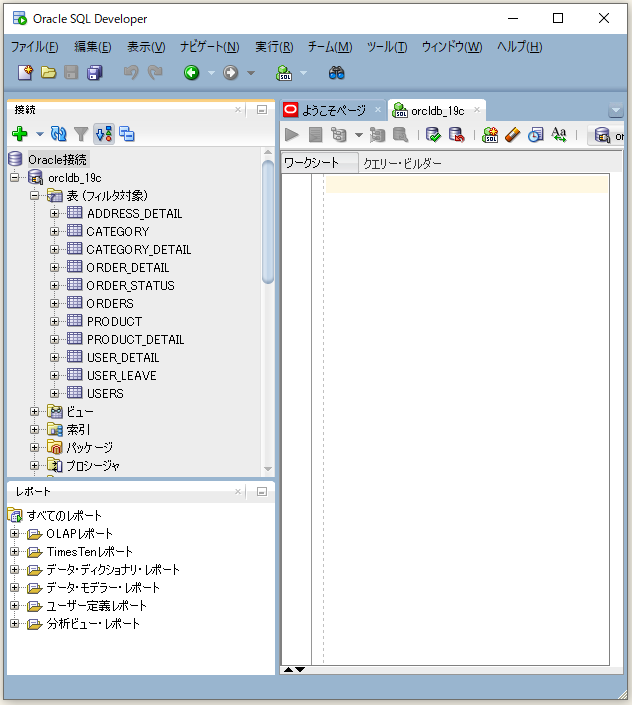Viewport: 632px width, 705px height.
Task: Open the ナビゲート(N) menu
Action: [209, 47]
